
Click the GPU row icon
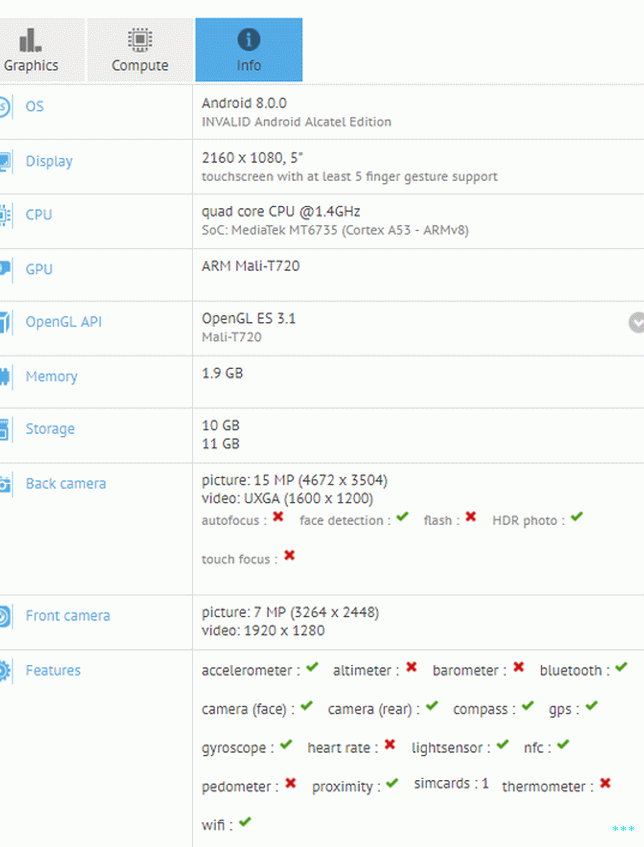[5, 268]
